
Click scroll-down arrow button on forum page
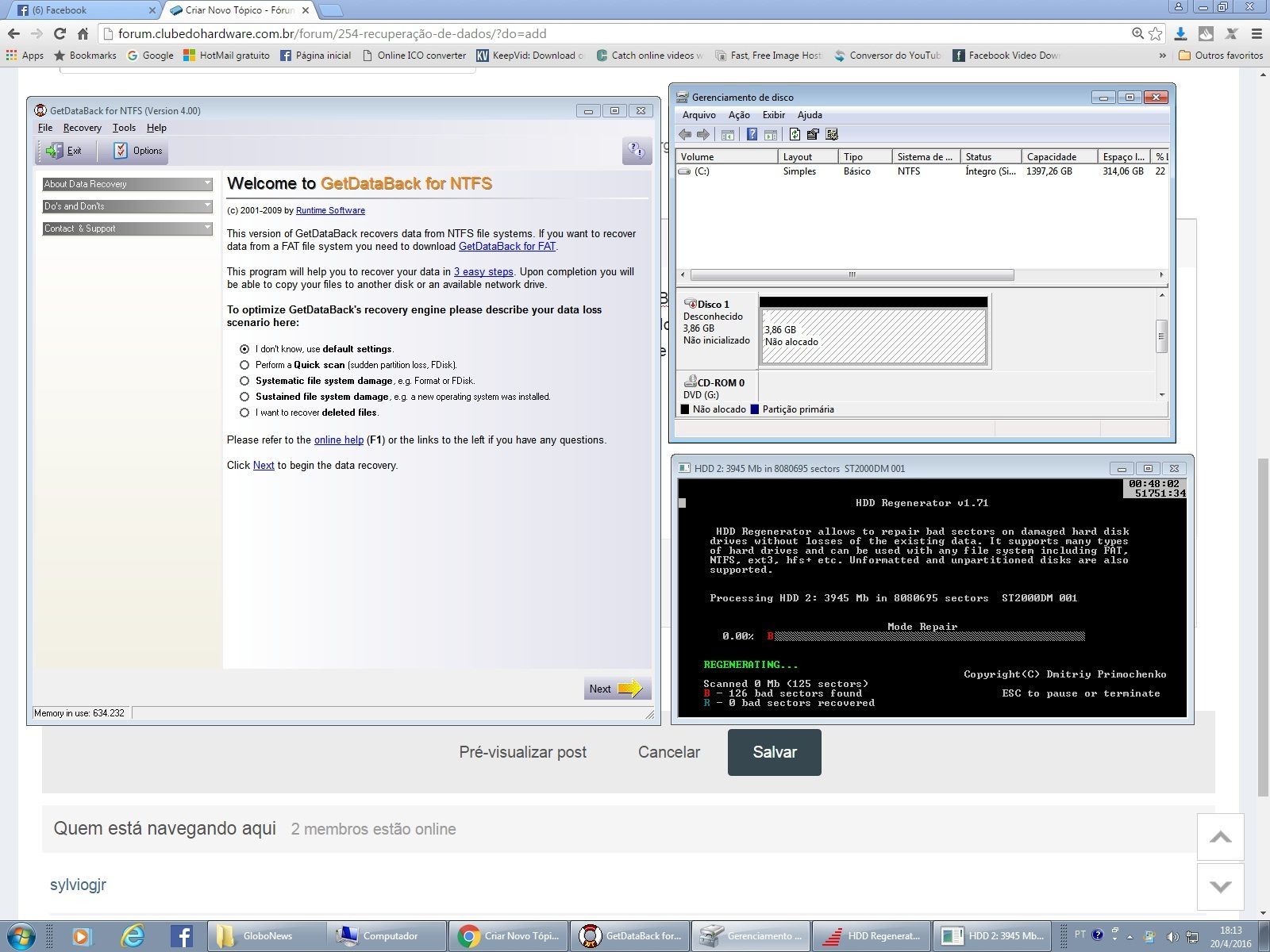(x=1221, y=887)
